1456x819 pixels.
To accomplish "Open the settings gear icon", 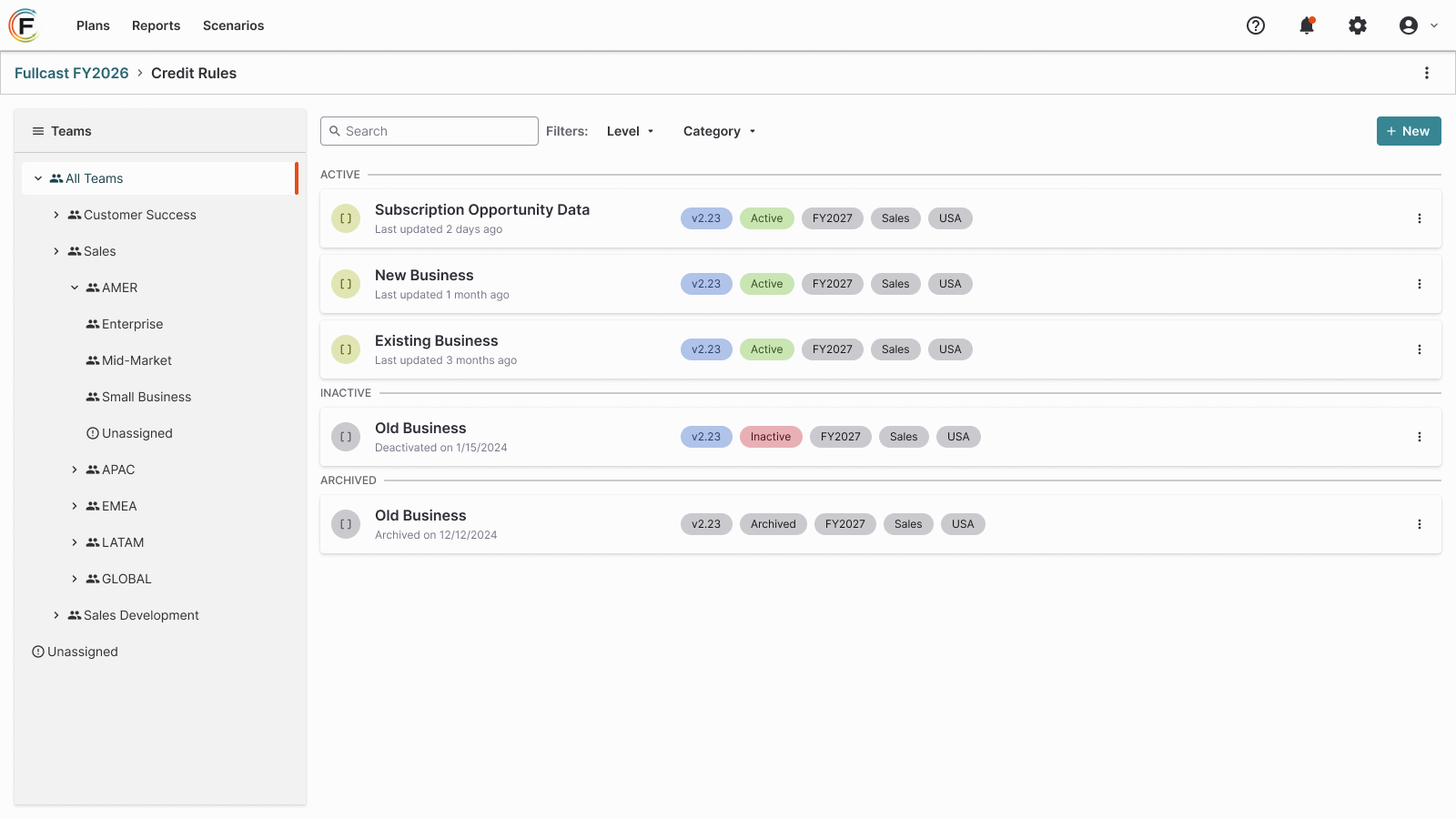I will [x=1358, y=25].
